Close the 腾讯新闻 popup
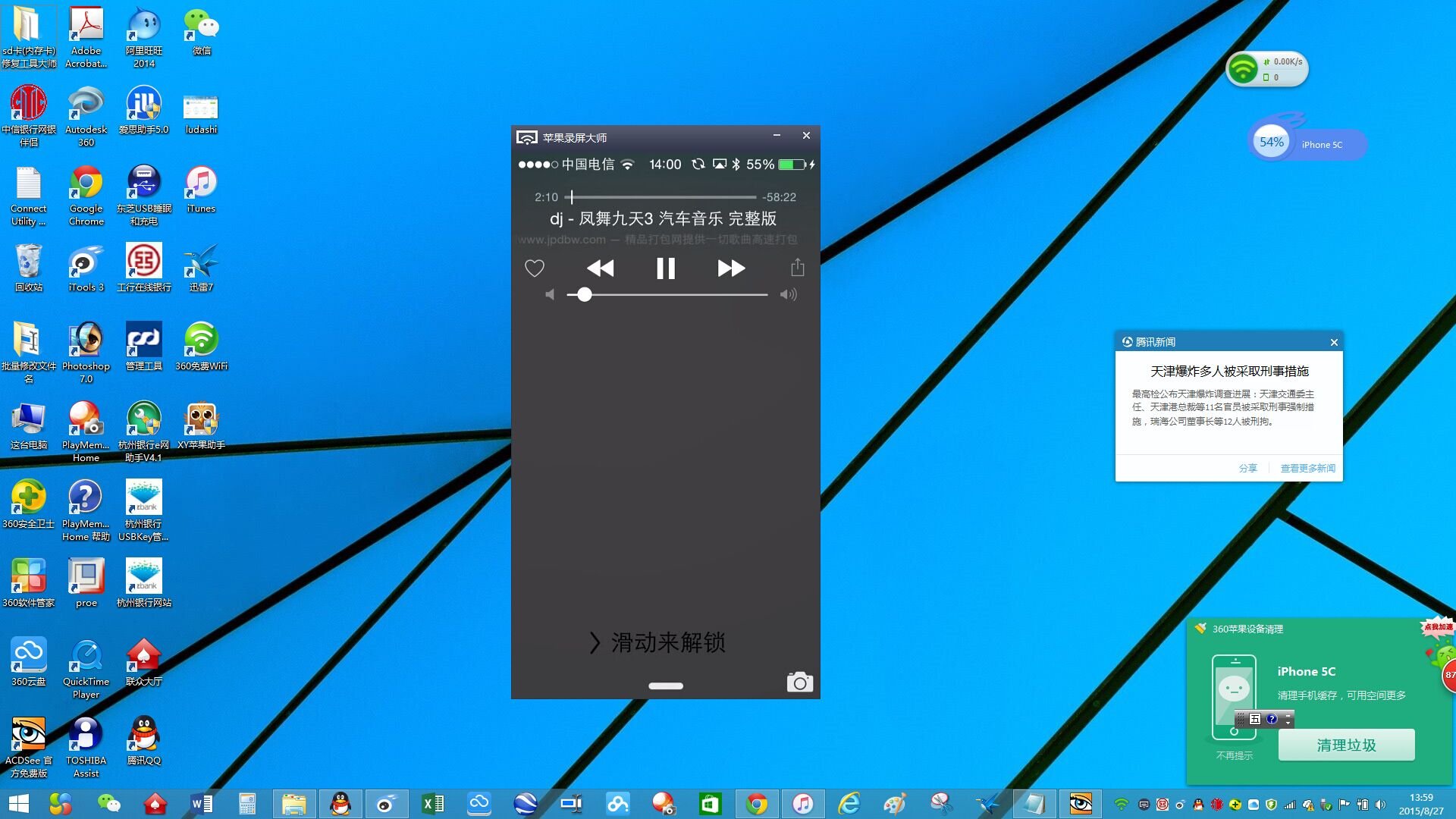 pos(1334,342)
